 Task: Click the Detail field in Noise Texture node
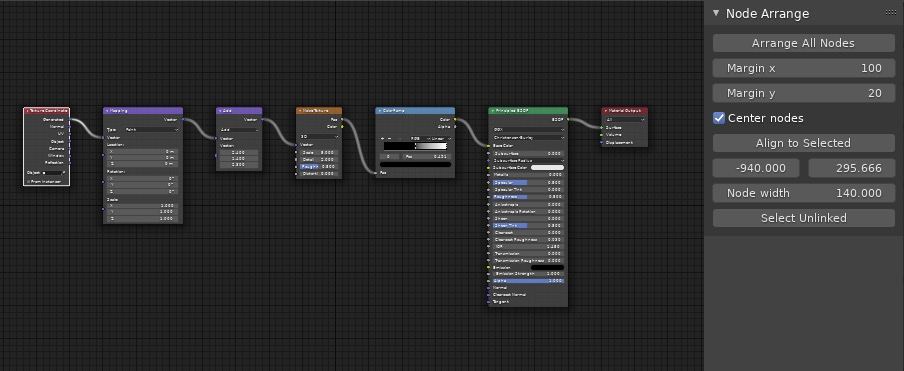[319, 160]
